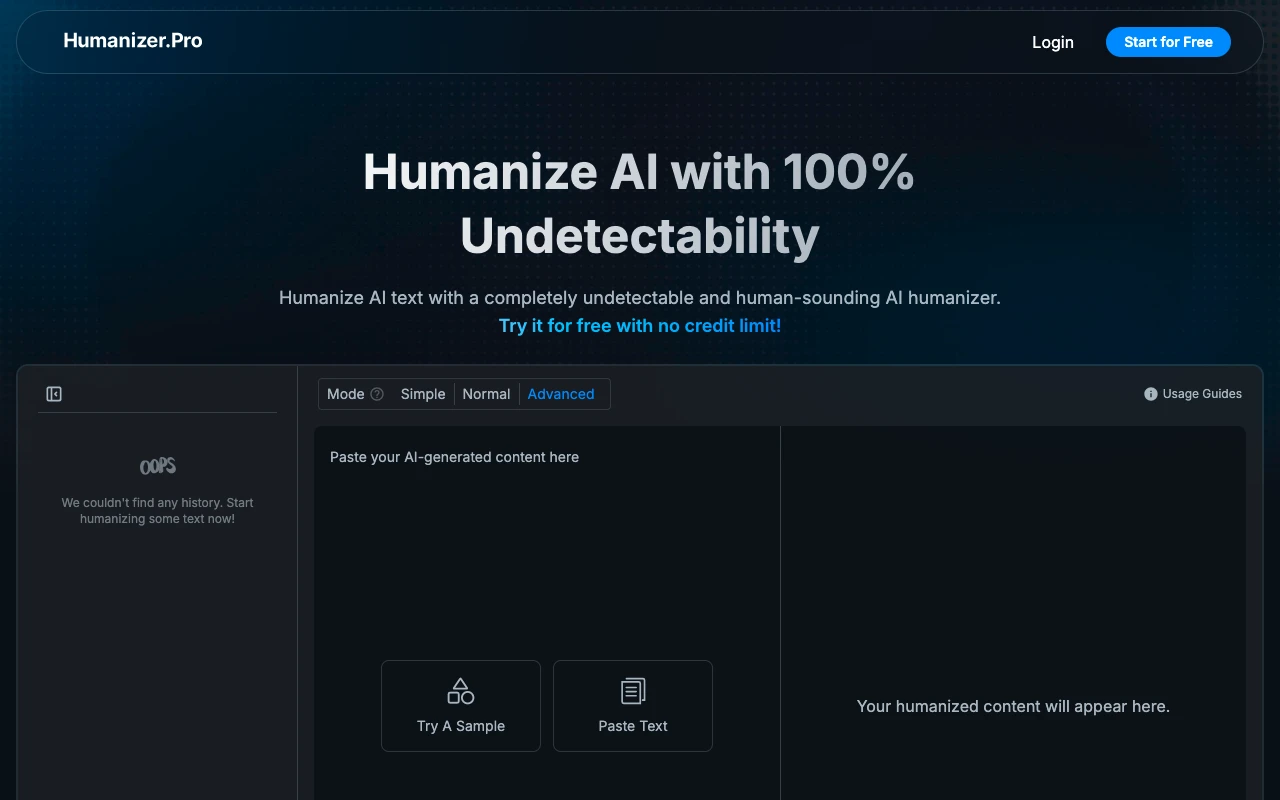Open the Login page
This screenshot has width=1280, height=800.
pyautogui.click(x=1052, y=42)
